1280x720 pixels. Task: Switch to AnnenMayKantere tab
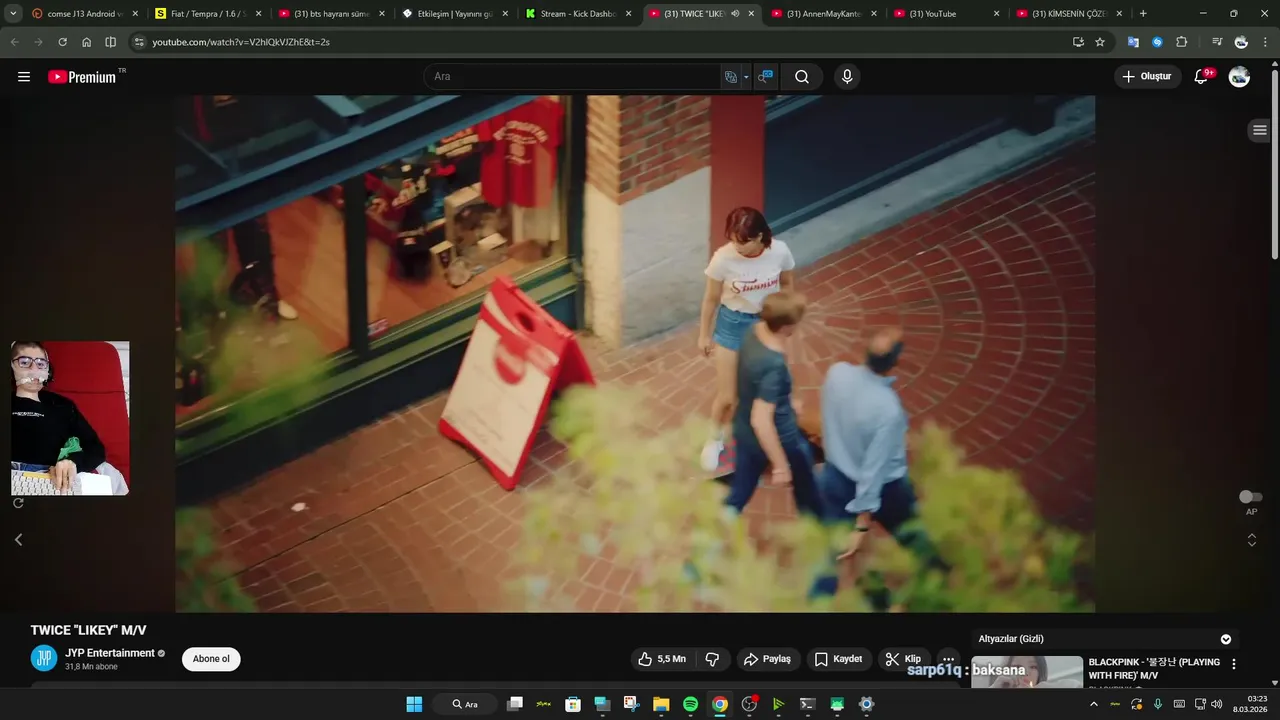click(823, 14)
